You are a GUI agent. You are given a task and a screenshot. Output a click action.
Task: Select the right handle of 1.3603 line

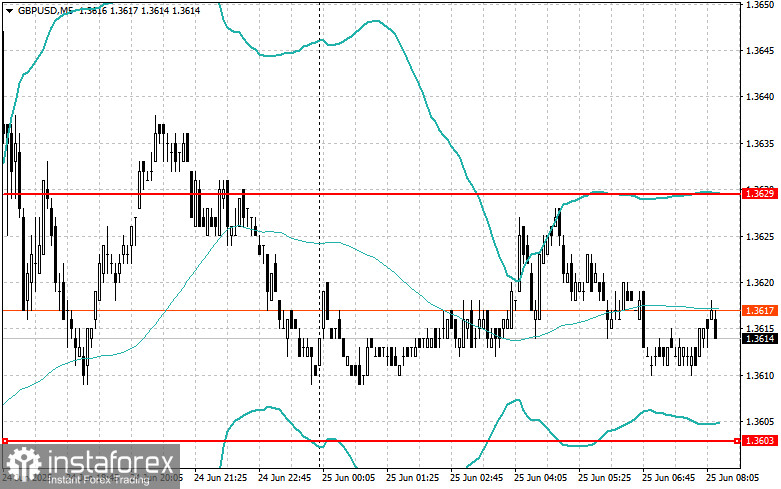point(737,441)
